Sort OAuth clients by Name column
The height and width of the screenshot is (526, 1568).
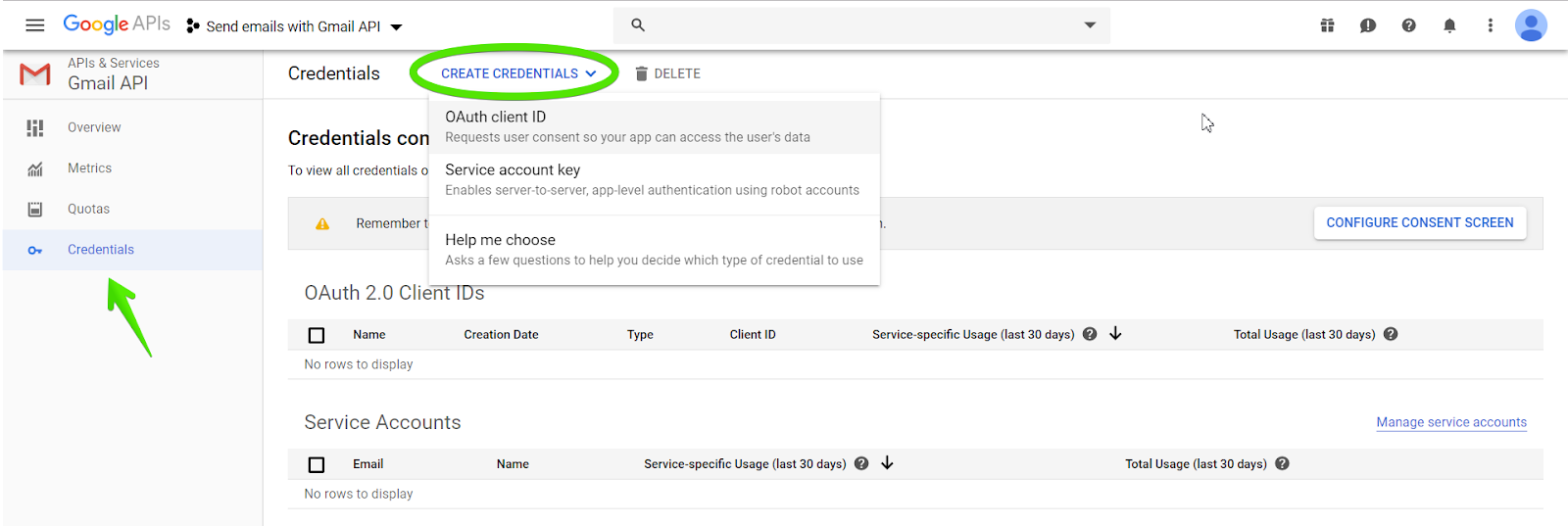coord(369,335)
